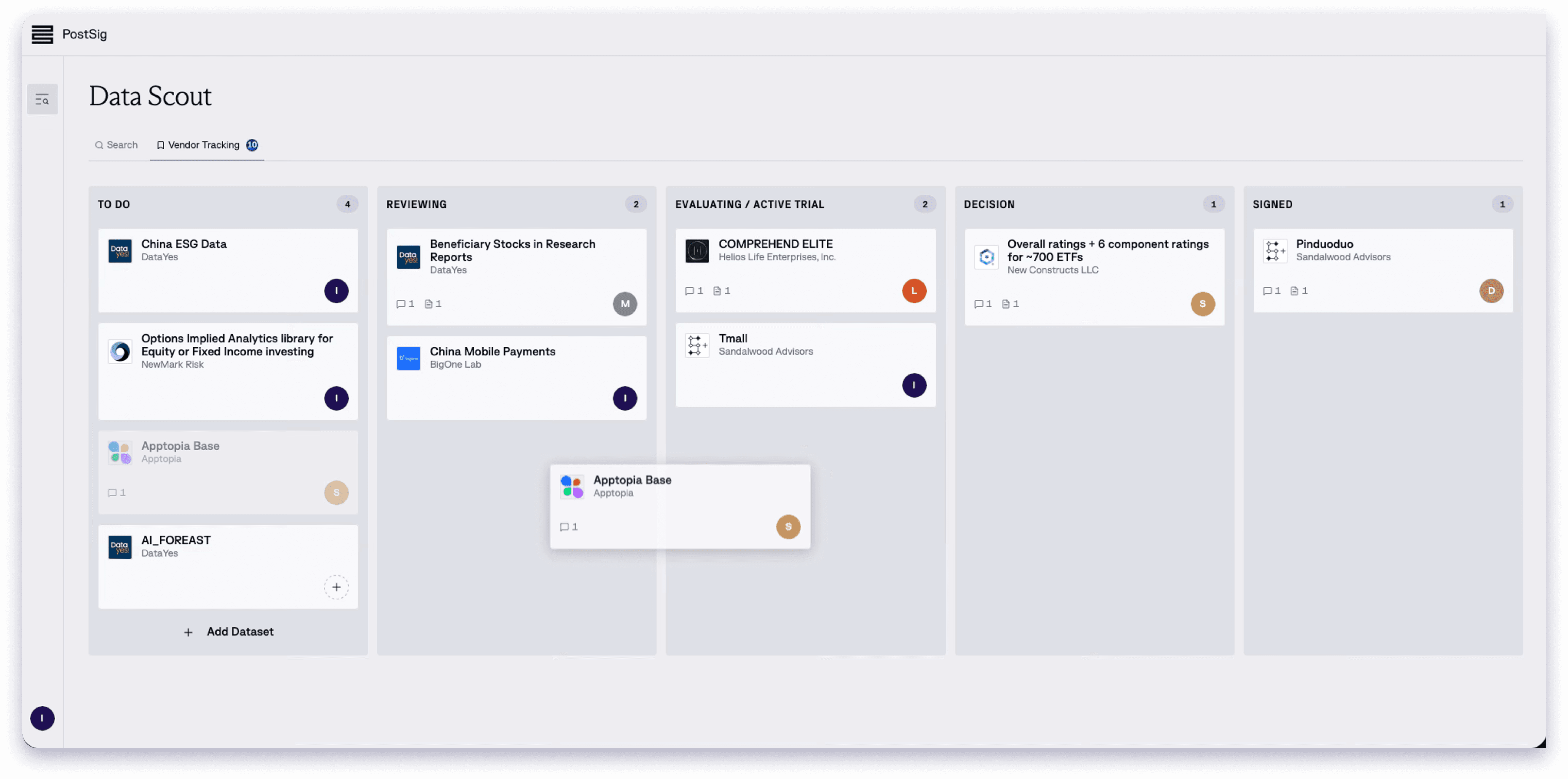Open the sidebar search-list panel icon
This screenshot has height=779, width=1568.
tap(42, 99)
